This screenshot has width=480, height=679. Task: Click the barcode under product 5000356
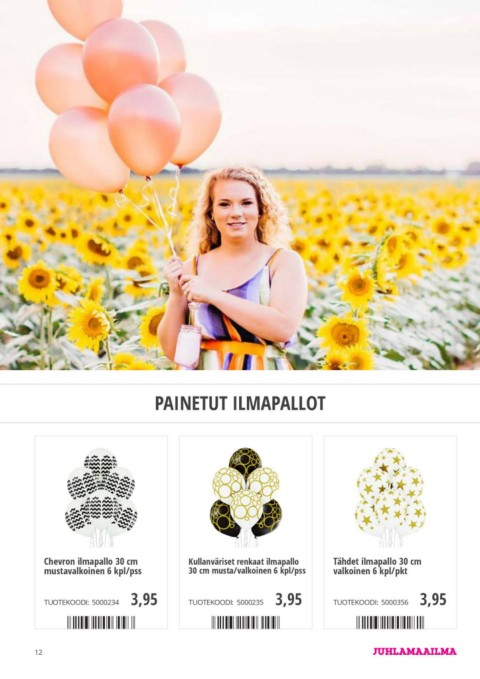tap(390, 622)
